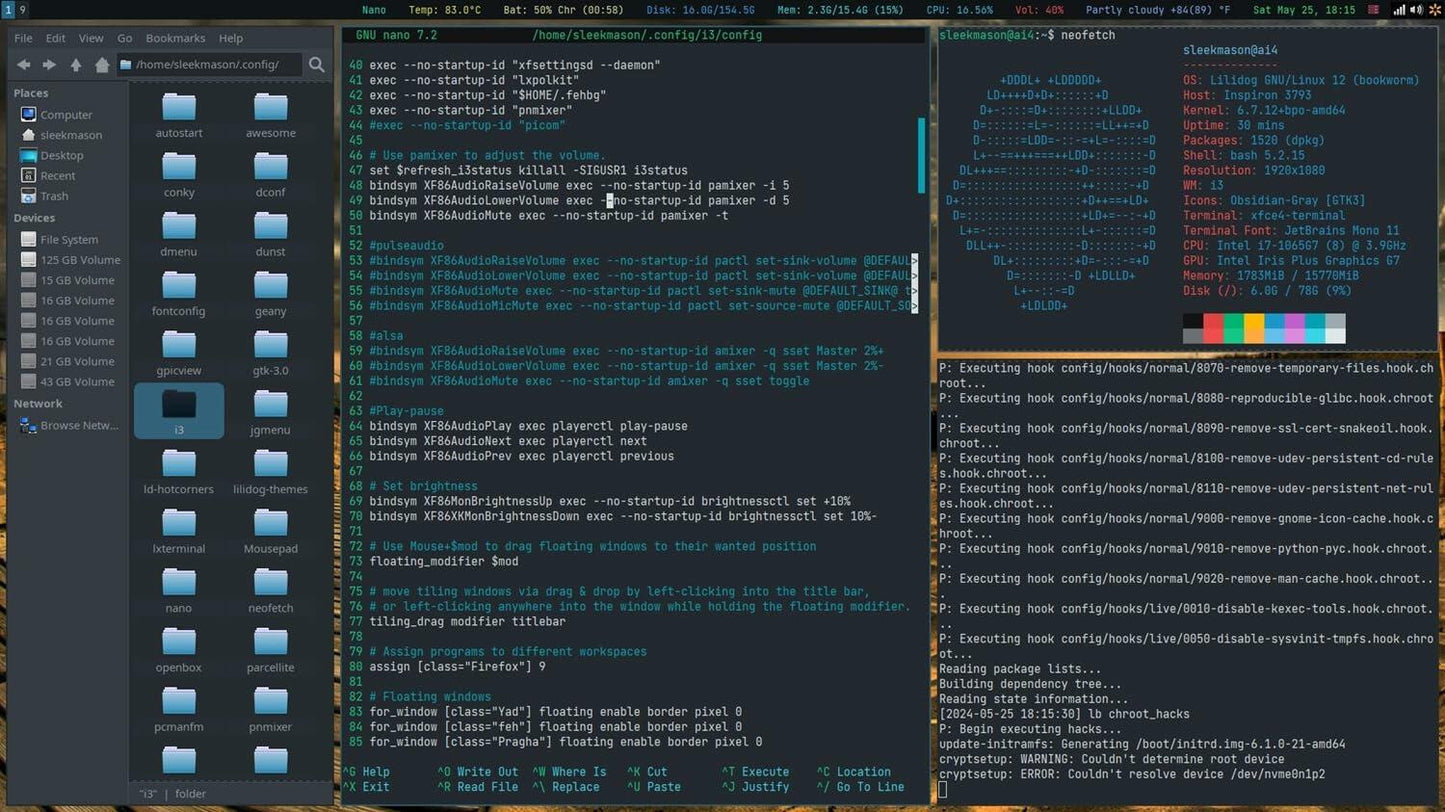Select the jgmenu folder
Image resolution: width=1445 pixels, height=812 pixels.
pyautogui.click(x=271, y=413)
